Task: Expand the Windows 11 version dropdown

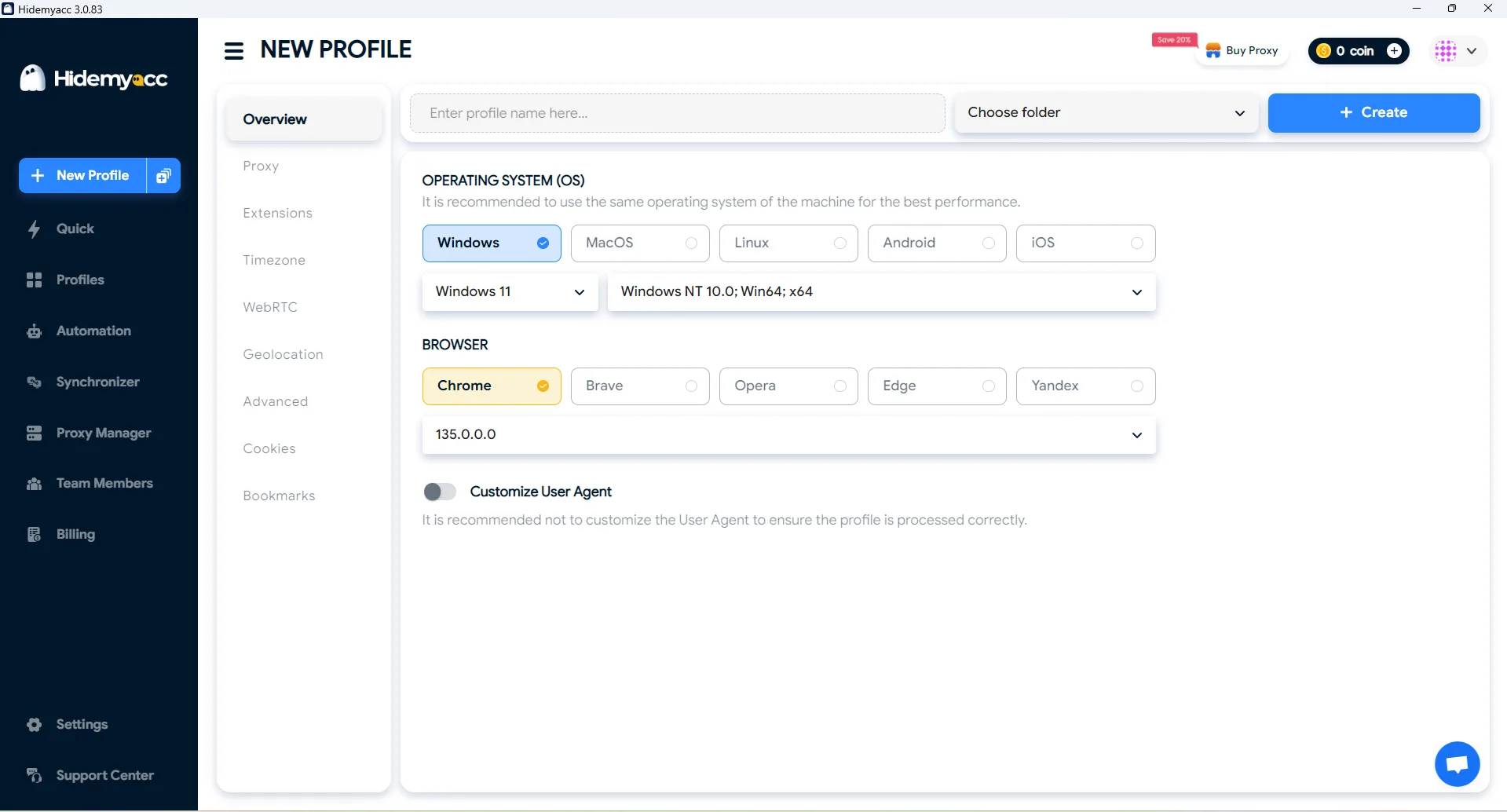Action: point(509,291)
